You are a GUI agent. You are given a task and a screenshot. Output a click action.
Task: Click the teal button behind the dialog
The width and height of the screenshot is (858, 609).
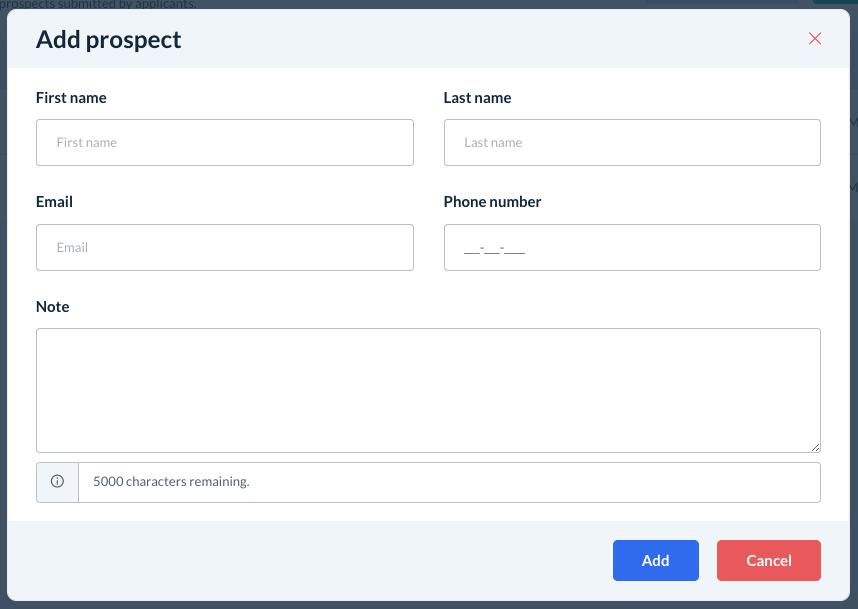click(835, 2)
